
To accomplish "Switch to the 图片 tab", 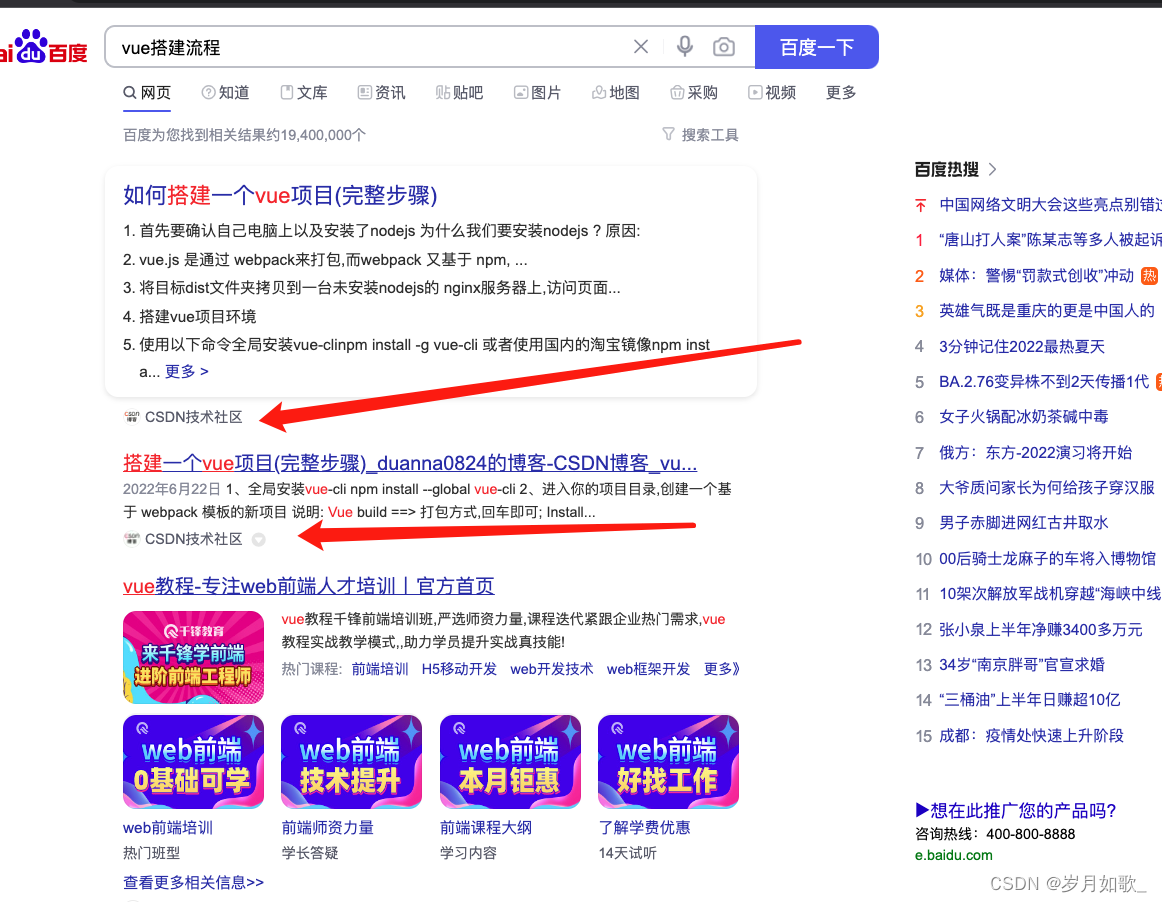I will pyautogui.click(x=537, y=93).
